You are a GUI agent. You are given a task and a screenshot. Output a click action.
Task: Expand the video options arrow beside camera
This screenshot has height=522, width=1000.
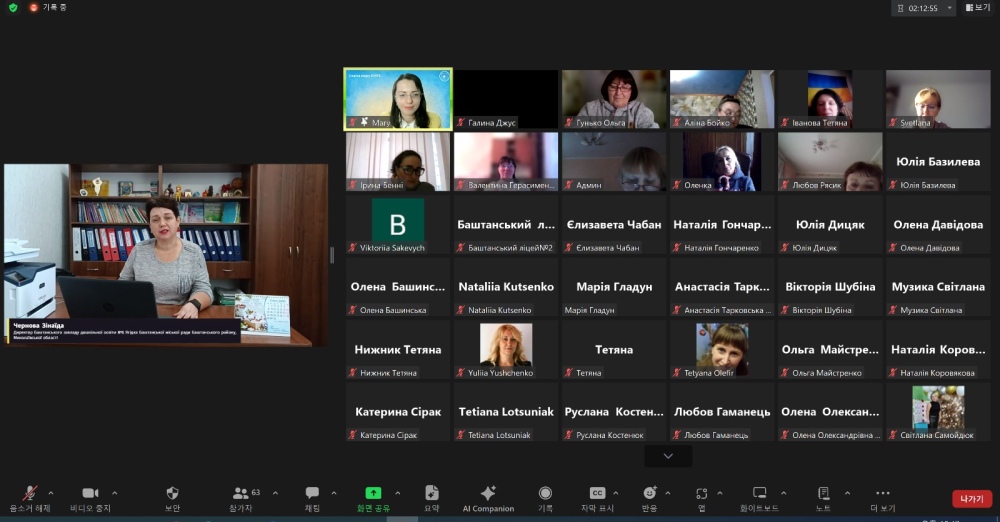click(114, 493)
